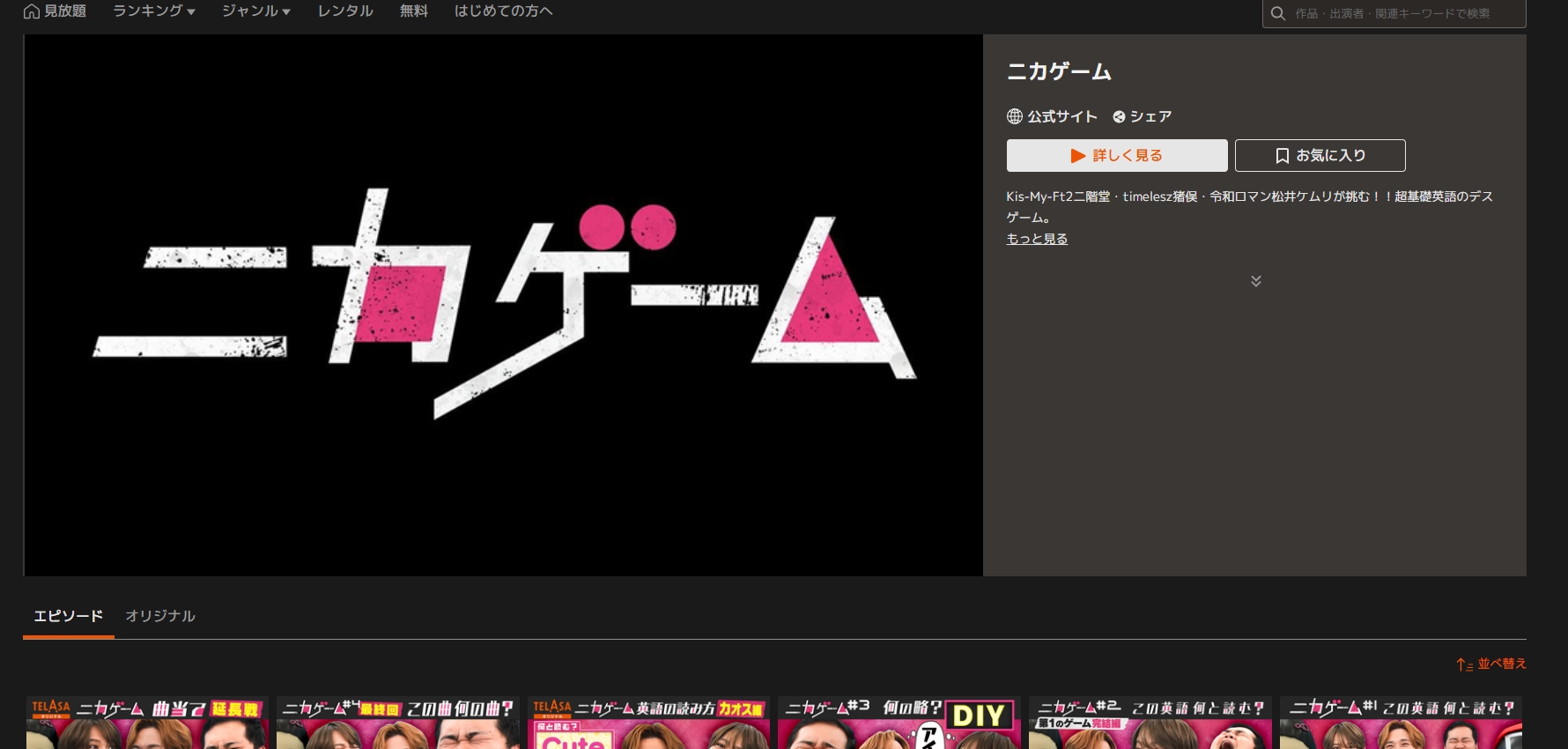Open the ニカゲーム title video preview
The width and height of the screenshot is (1568, 749).
(x=503, y=305)
